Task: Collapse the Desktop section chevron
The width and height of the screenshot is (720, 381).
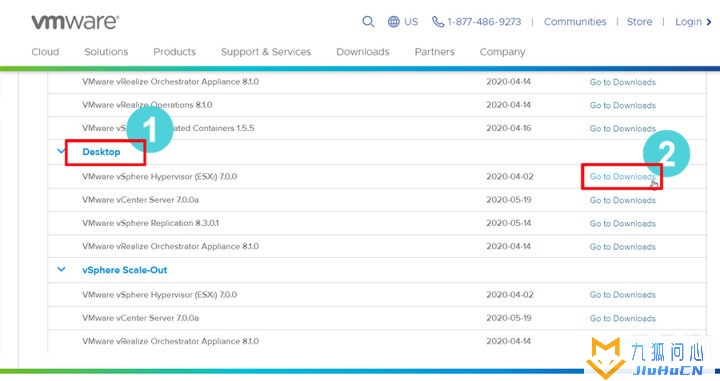Action: tap(61, 151)
